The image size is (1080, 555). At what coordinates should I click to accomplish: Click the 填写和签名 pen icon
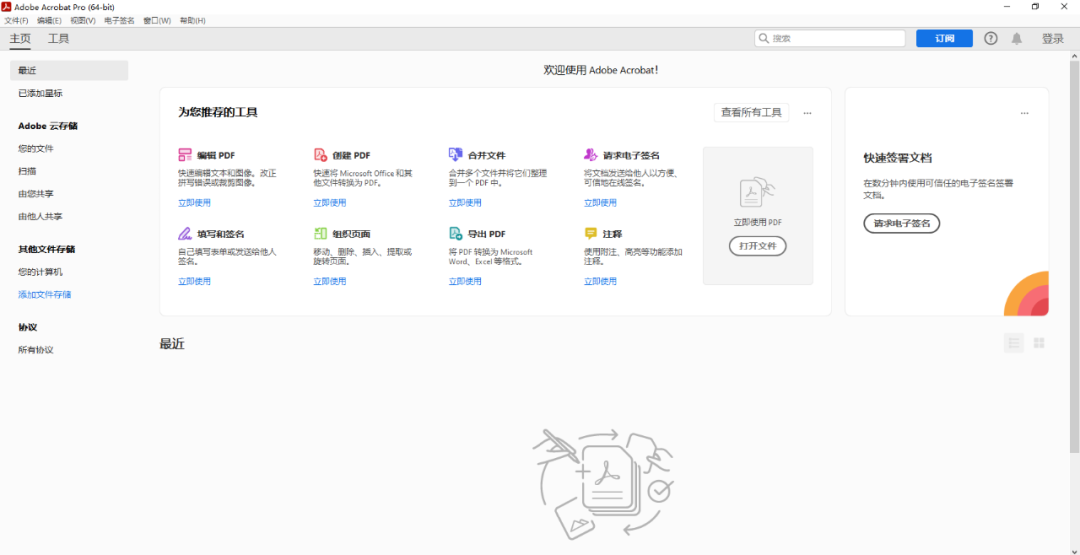(185, 233)
